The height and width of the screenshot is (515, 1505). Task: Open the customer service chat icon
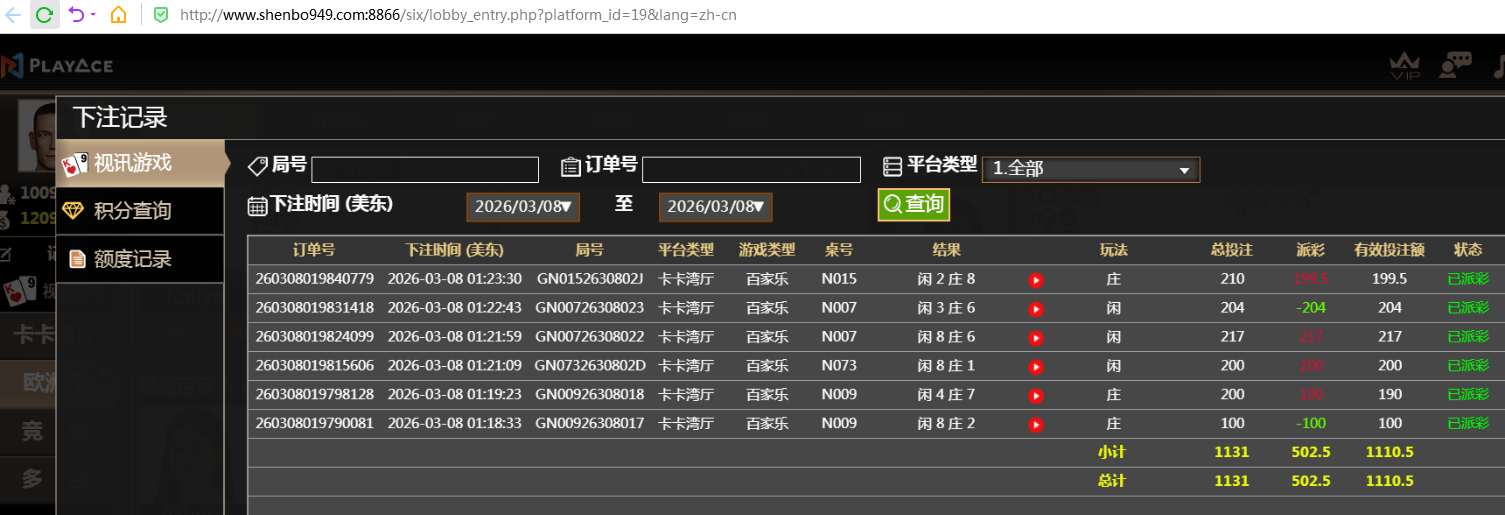[1455, 65]
